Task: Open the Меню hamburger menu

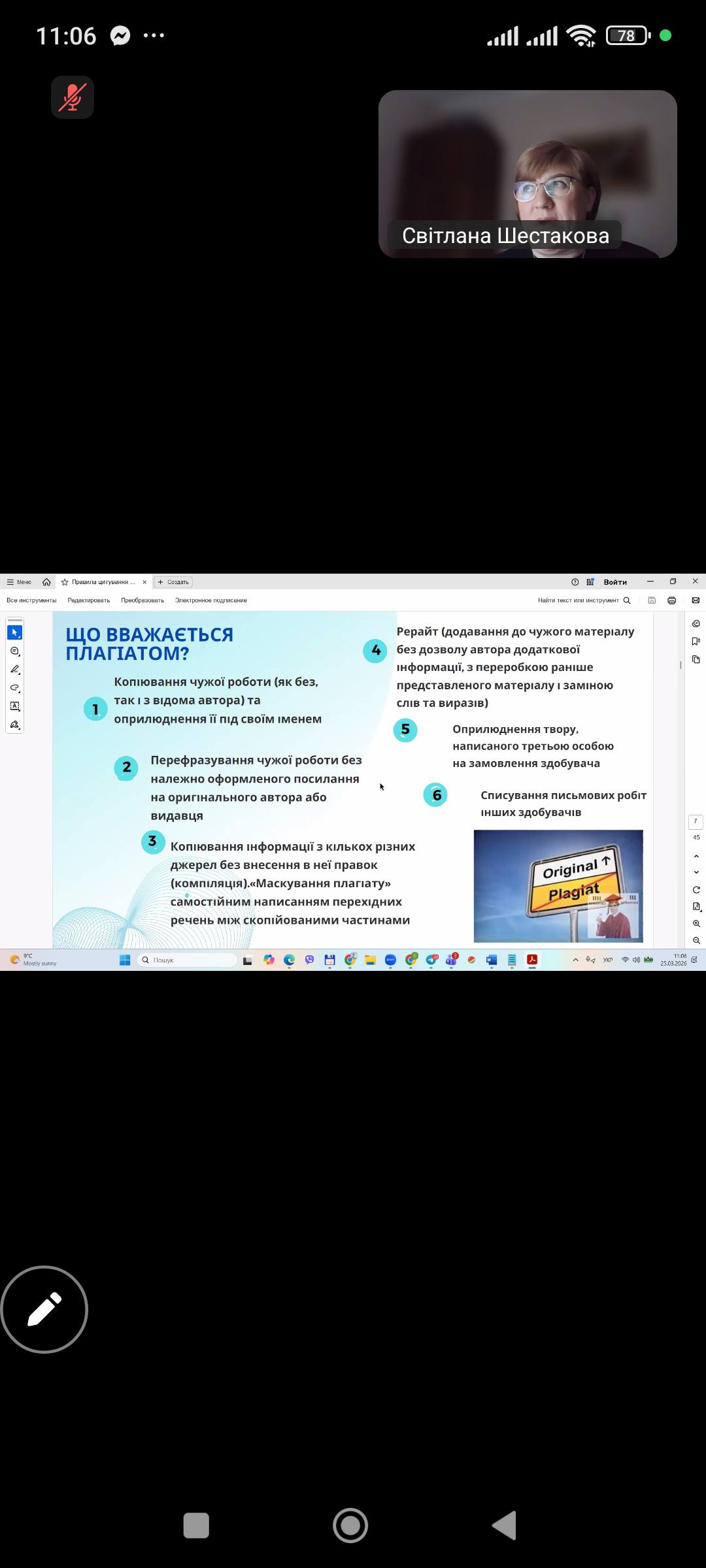Action: pyautogui.click(x=19, y=582)
